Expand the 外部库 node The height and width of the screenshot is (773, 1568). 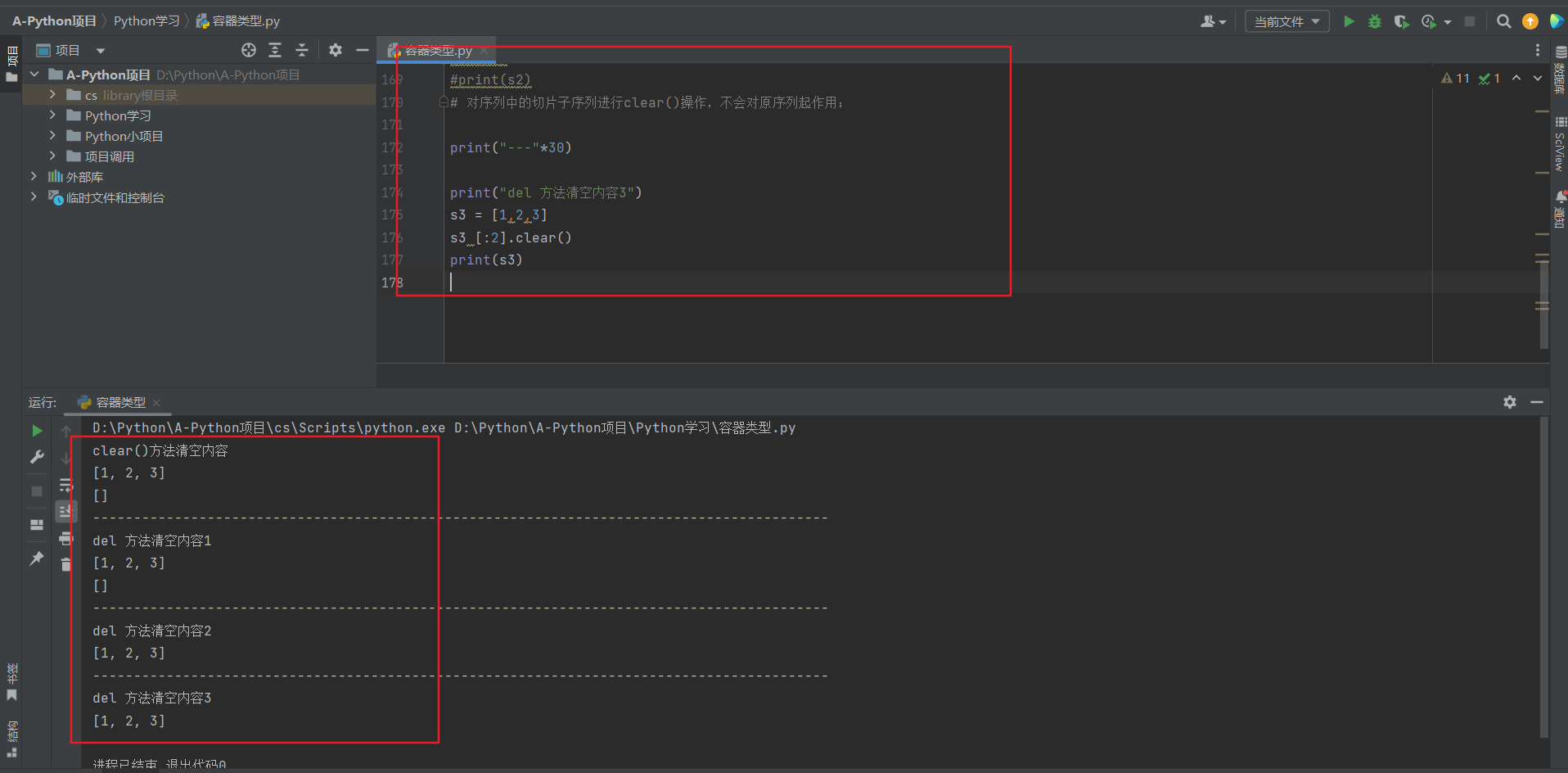pyautogui.click(x=34, y=177)
